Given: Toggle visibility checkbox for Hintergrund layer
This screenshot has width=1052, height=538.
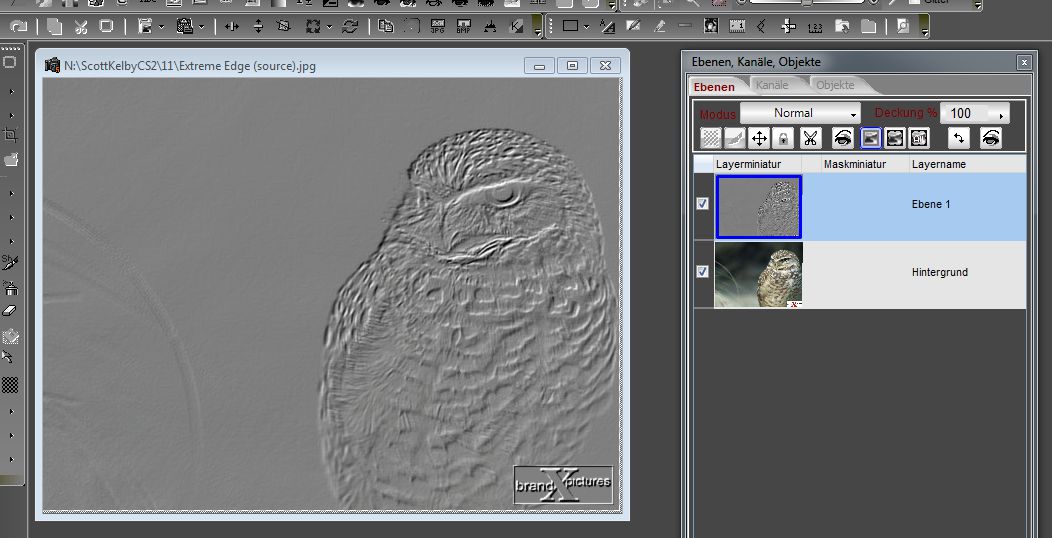Looking at the screenshot, I should click(x=703, y=271).
